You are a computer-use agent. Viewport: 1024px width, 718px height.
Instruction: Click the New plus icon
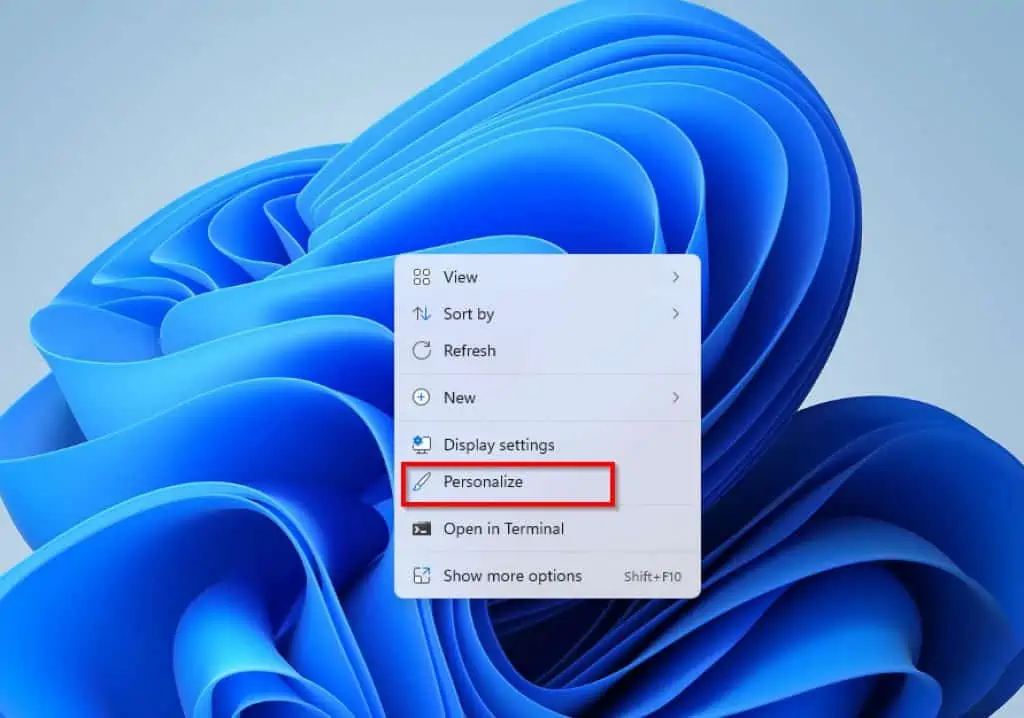[423, 398]
